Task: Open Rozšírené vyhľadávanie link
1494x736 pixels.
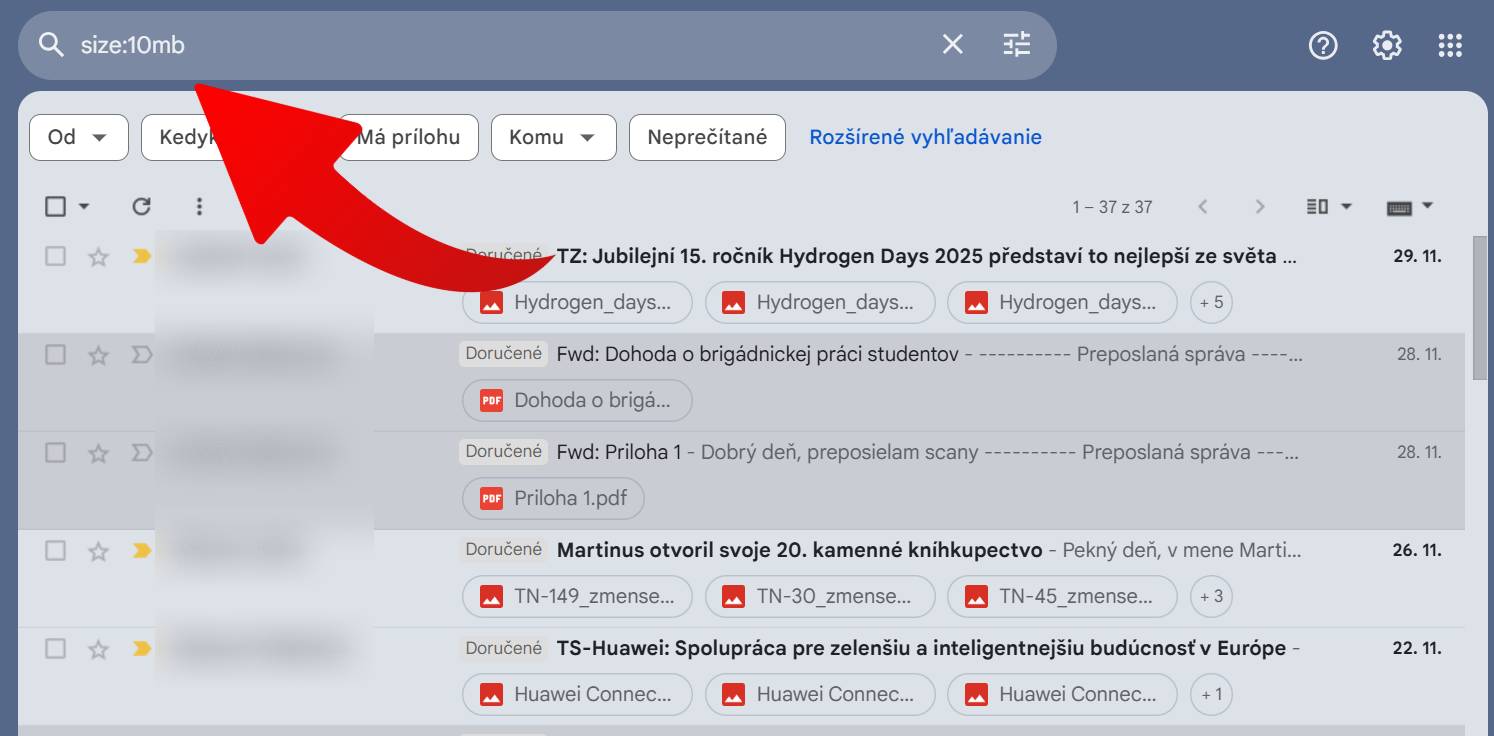Action: (925, 137)
